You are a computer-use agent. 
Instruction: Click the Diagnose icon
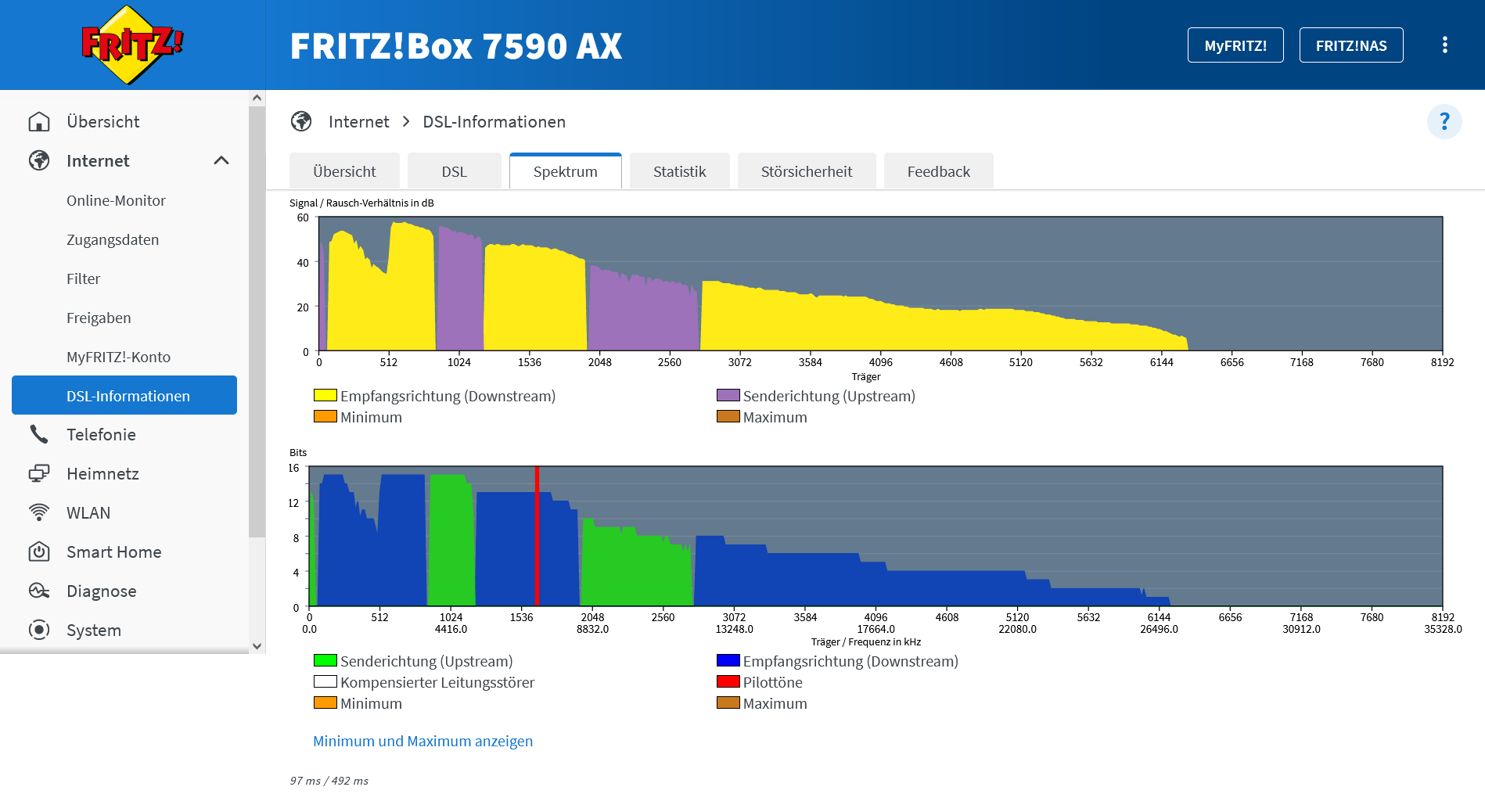[39, 591]
